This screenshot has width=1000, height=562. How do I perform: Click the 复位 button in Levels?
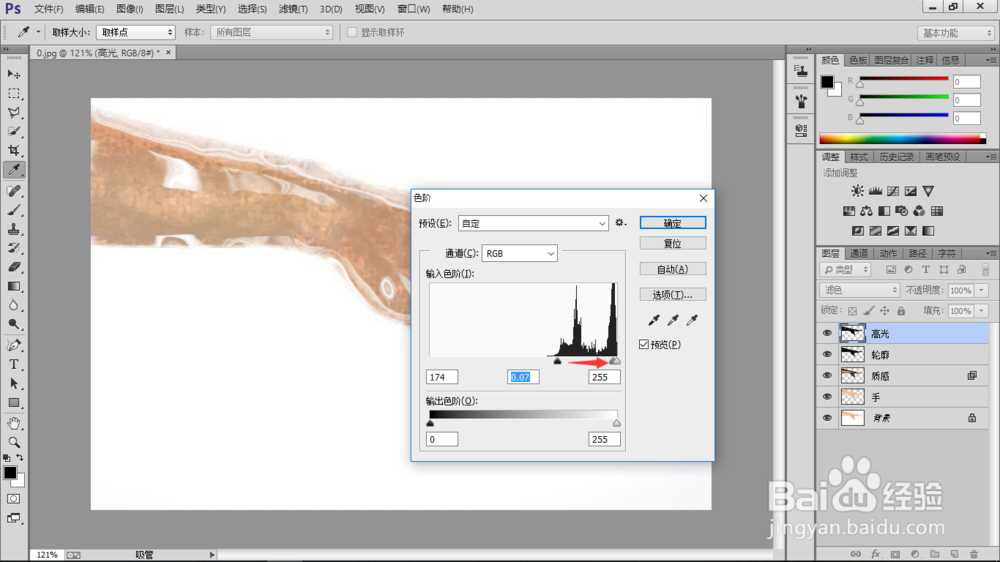(x=673, y=243)
